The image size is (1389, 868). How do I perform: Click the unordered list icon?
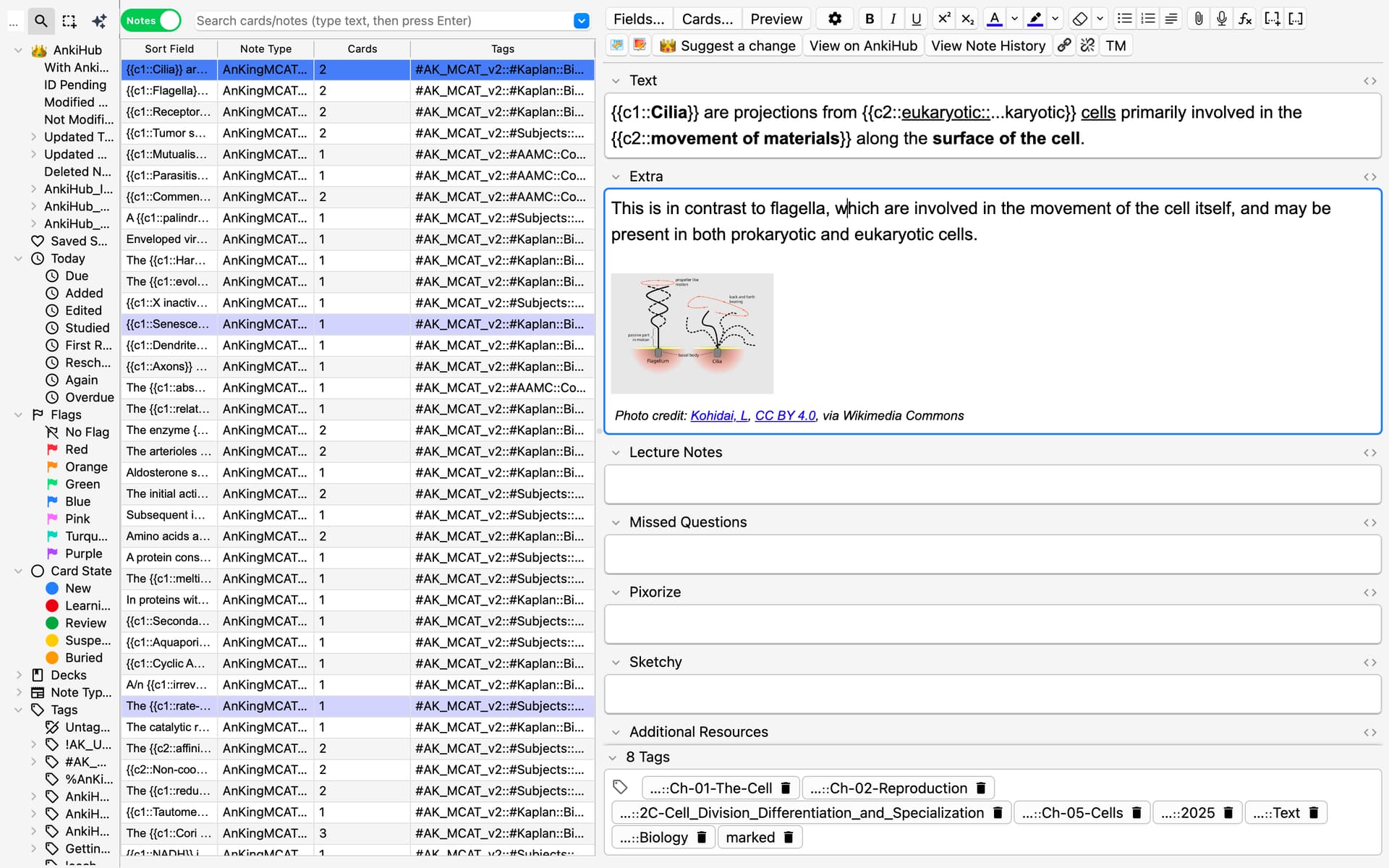coord(1124,19)
